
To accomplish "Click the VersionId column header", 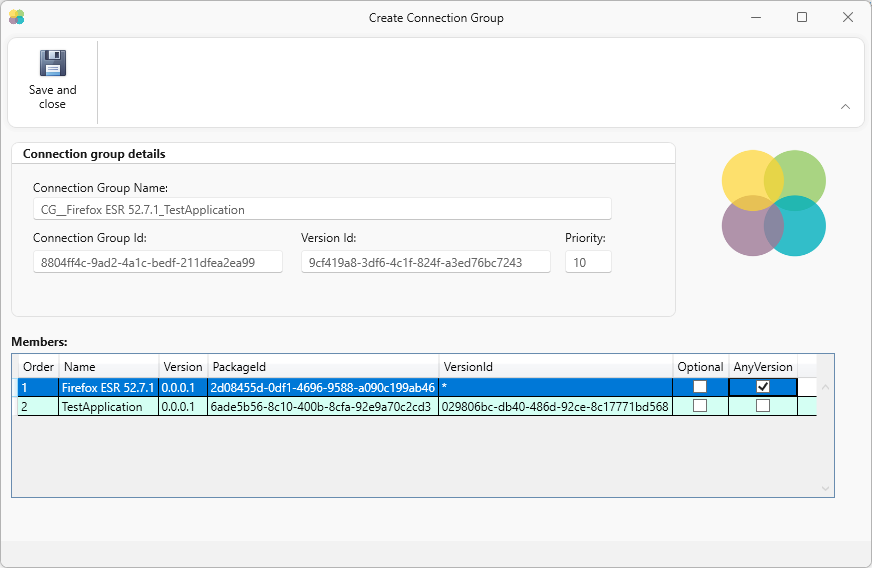I will (555, 367).
